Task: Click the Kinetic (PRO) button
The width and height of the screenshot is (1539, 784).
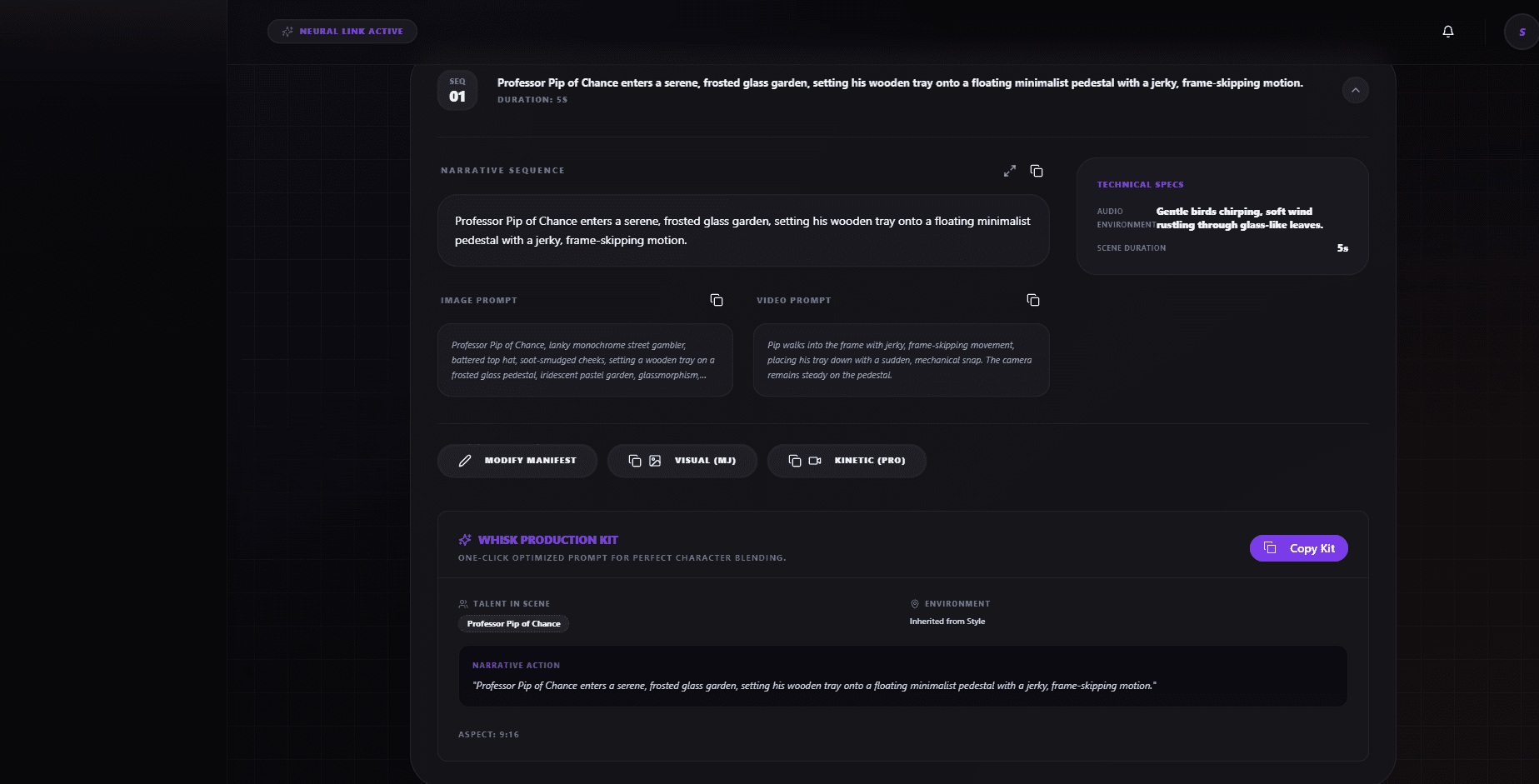Action: click(x=846, y=461)
